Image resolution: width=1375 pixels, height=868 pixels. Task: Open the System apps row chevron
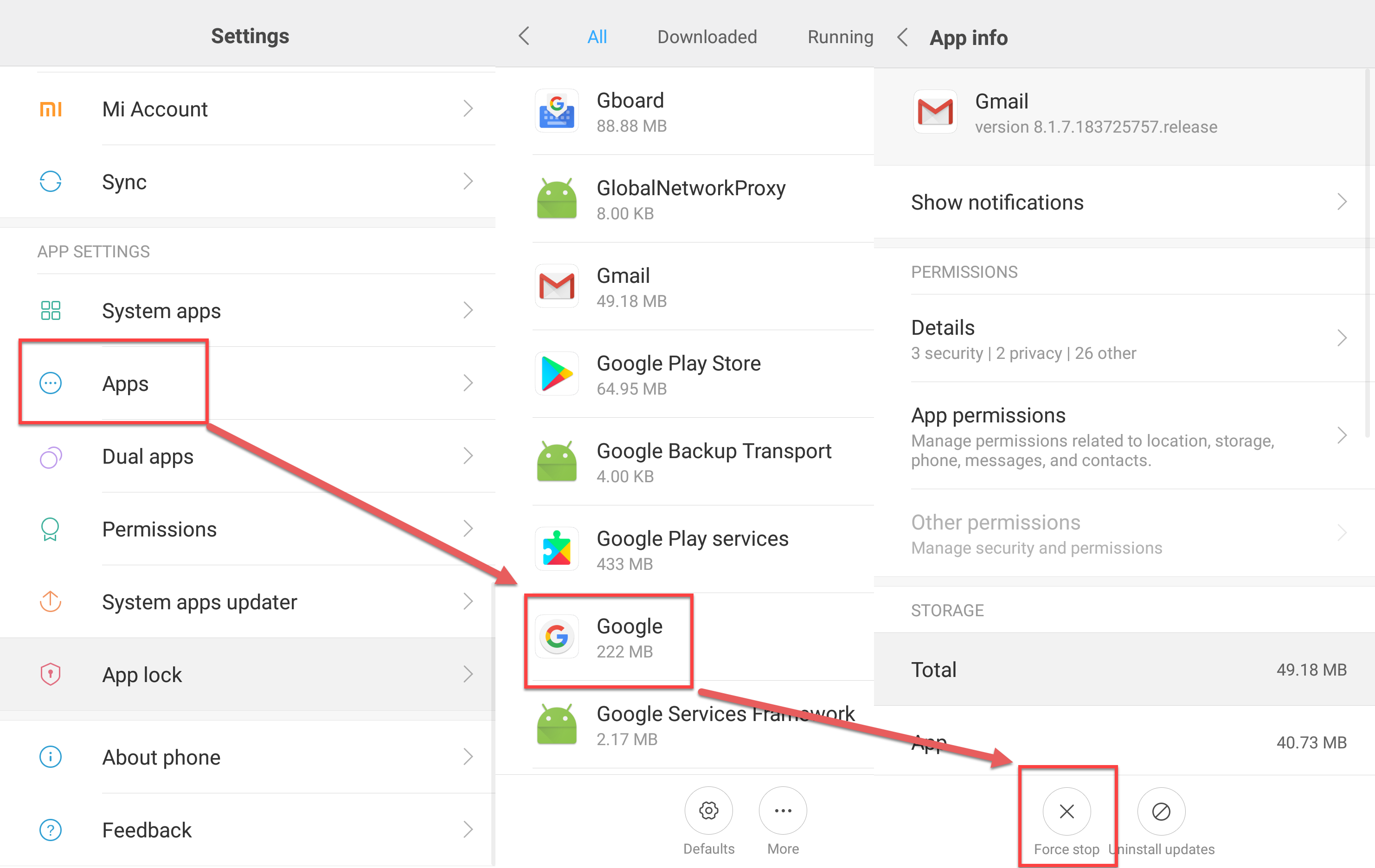tap(468, 310)
